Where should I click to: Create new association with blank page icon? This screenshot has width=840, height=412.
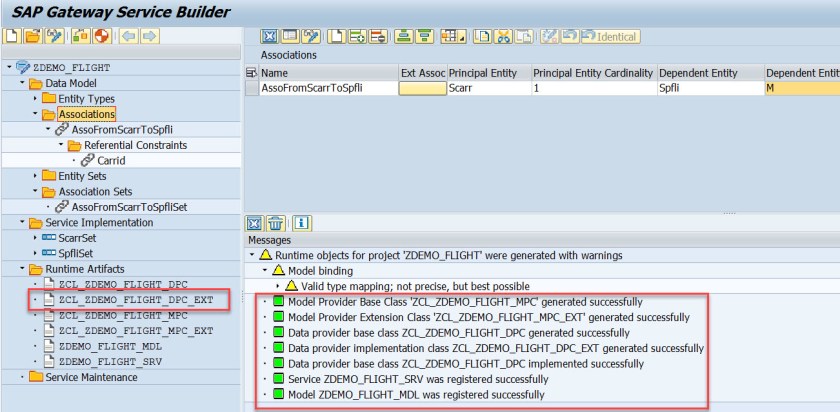click(336, 36)
